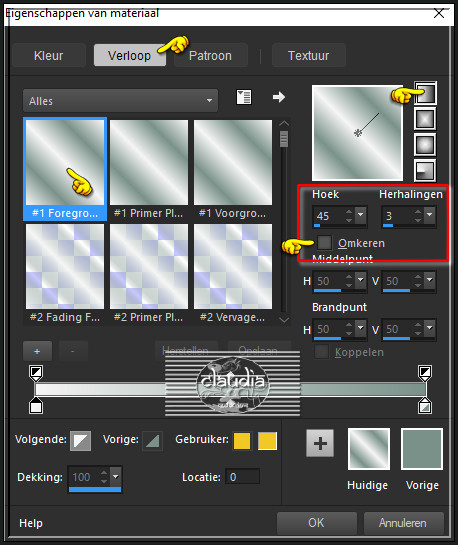Switch to the Patroon tab

tap(210, 55)
